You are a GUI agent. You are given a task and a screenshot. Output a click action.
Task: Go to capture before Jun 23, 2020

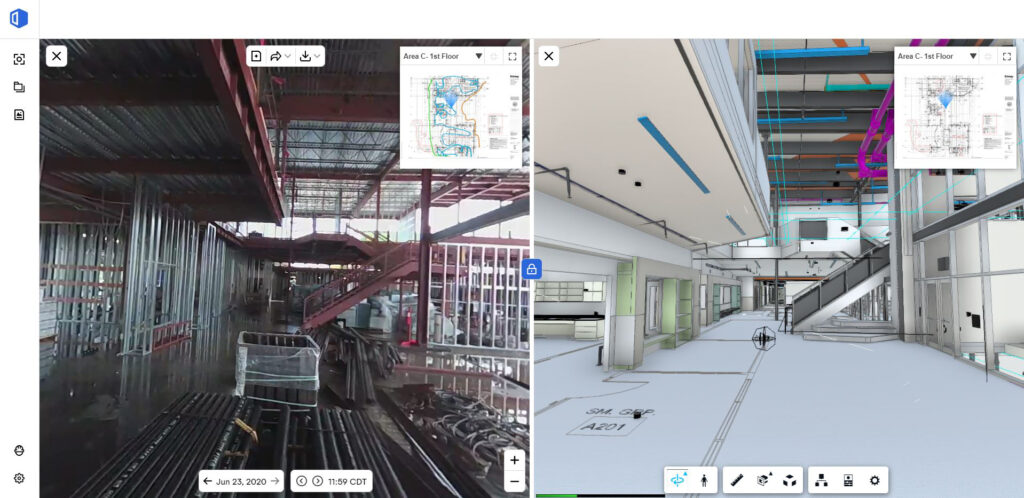(x=207, y=481)
